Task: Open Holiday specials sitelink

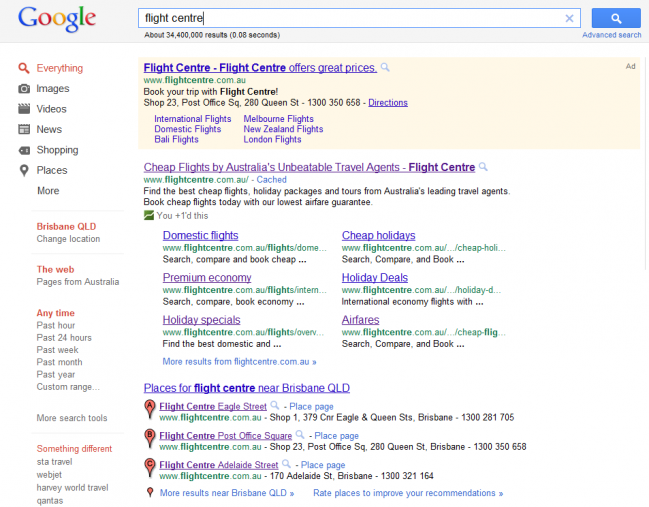Action: 201,320
